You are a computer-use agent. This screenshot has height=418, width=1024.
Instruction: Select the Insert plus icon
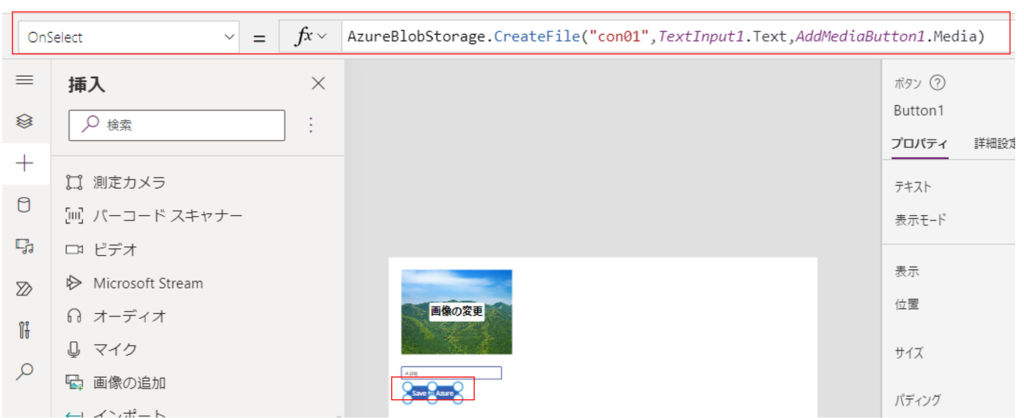25,163
